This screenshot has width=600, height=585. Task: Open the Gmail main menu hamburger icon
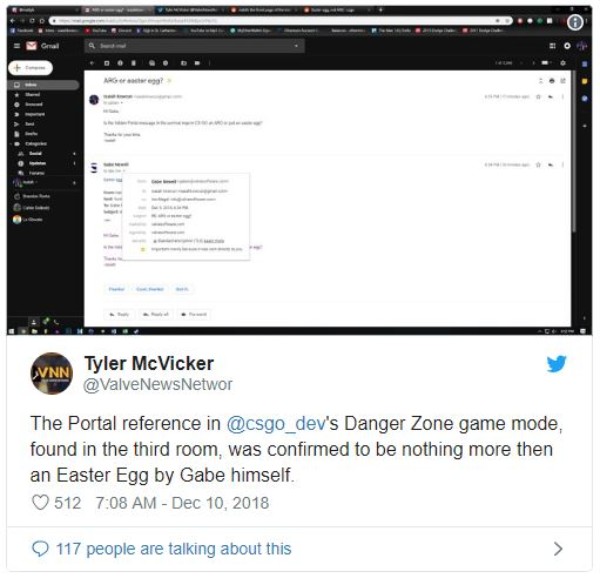[x=17, y=46]
